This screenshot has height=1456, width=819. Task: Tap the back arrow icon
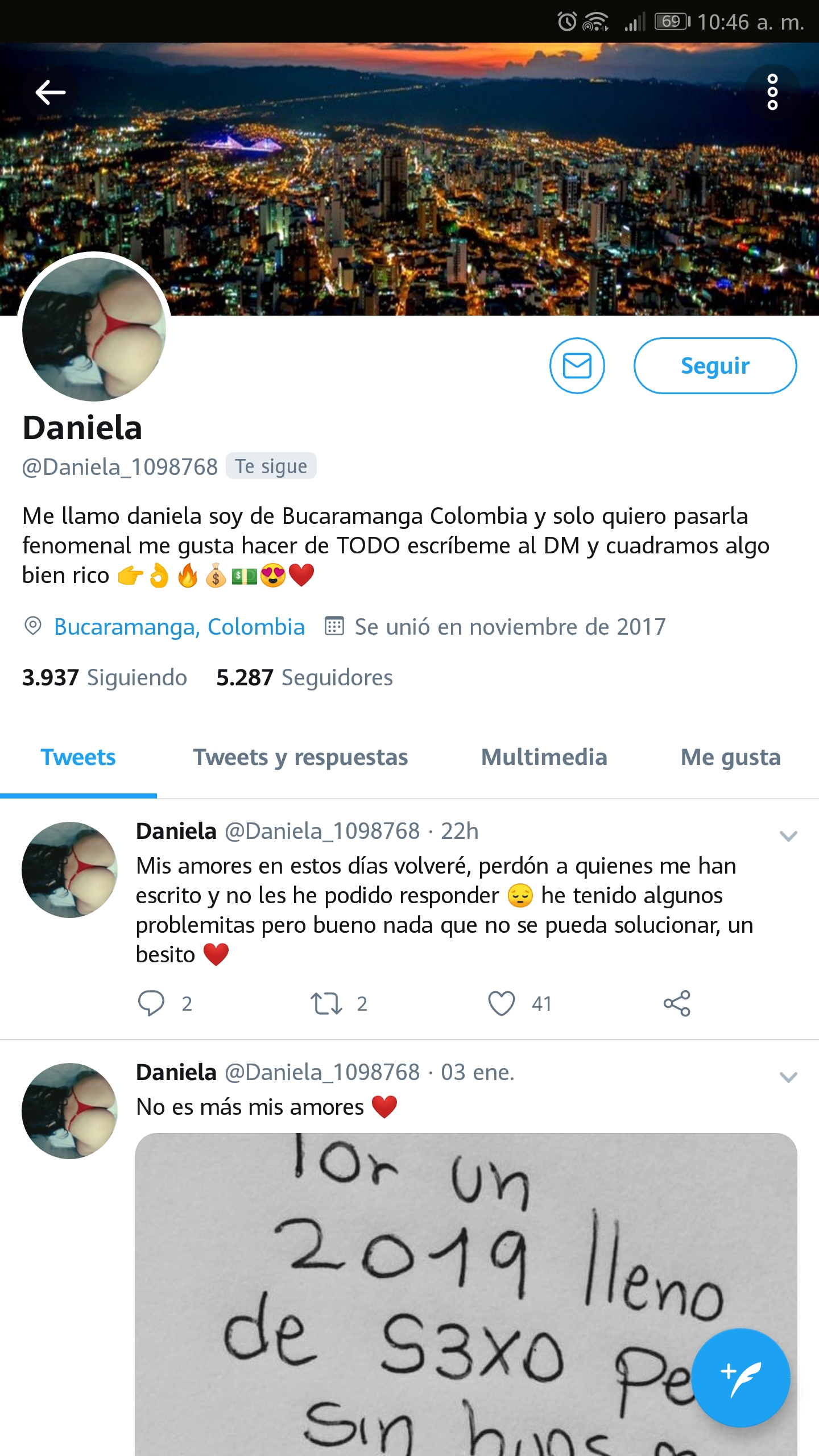coord(50,92)
